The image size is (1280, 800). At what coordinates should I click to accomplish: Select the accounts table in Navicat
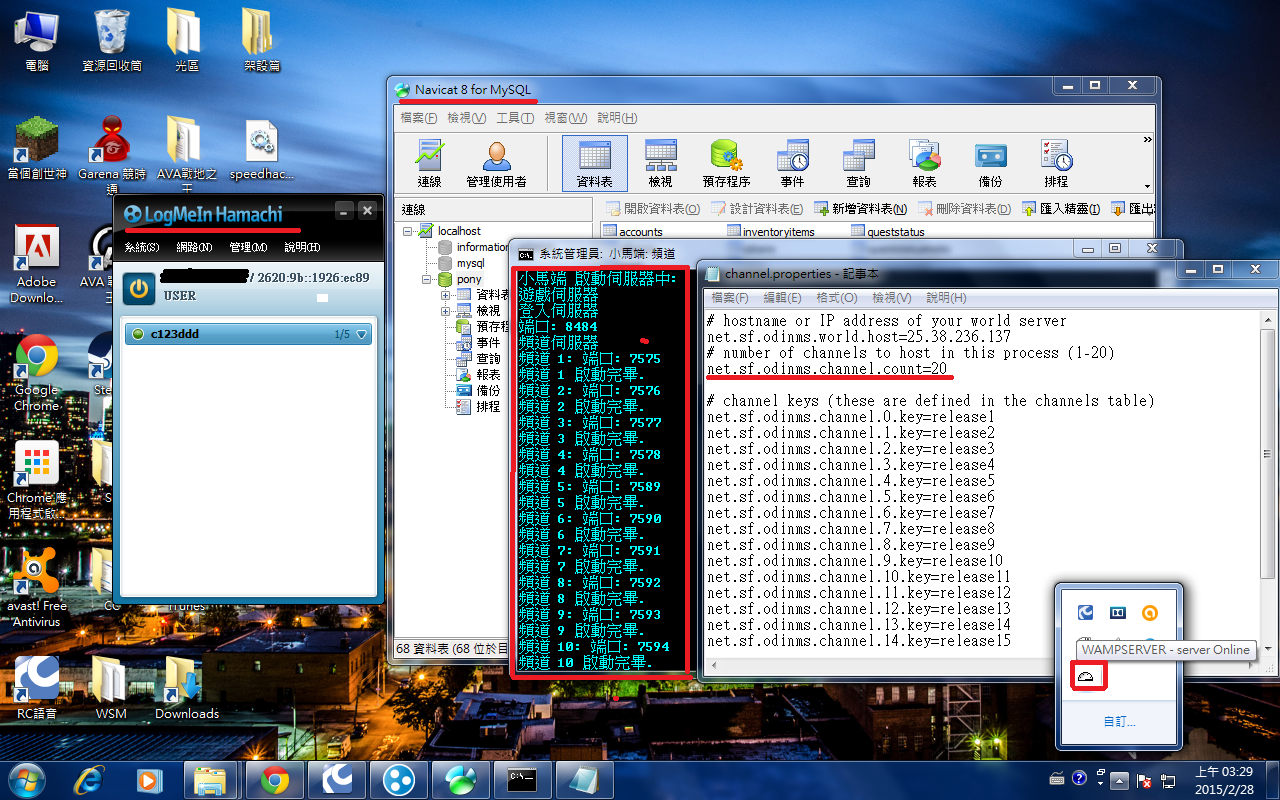[x=632, y=232]
